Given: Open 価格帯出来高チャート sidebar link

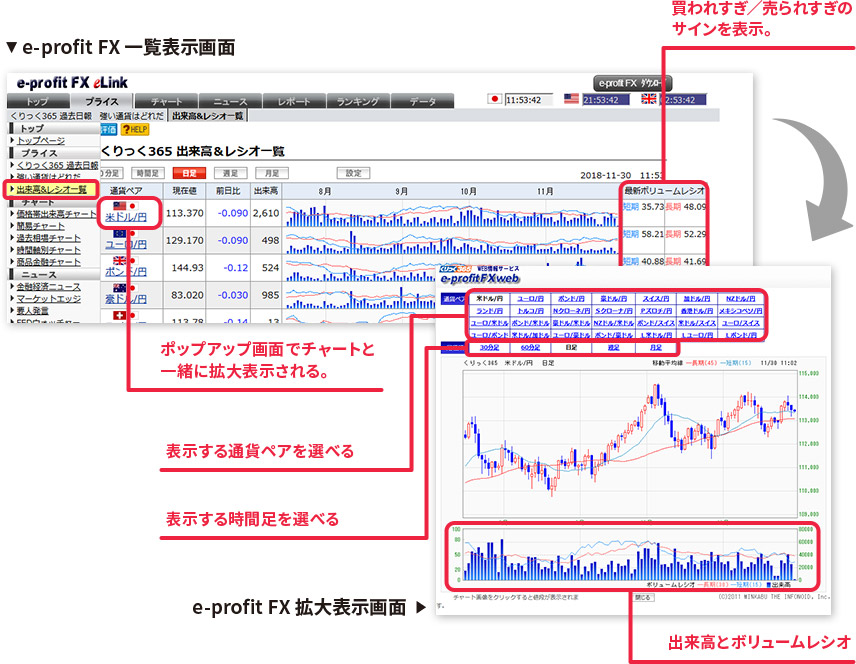Looking at the screenshot, I should pyautogui.click(x=56, y=214).
